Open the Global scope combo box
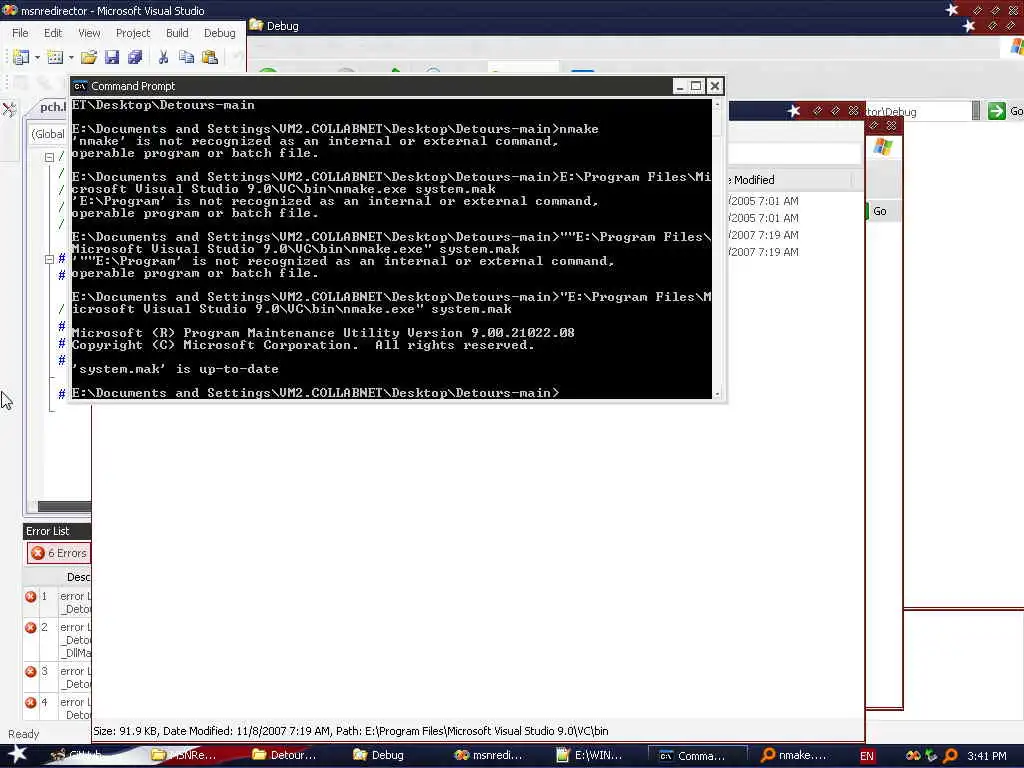Image resolution: width=1024 pixels, height=768 pixels. (48, 134)
